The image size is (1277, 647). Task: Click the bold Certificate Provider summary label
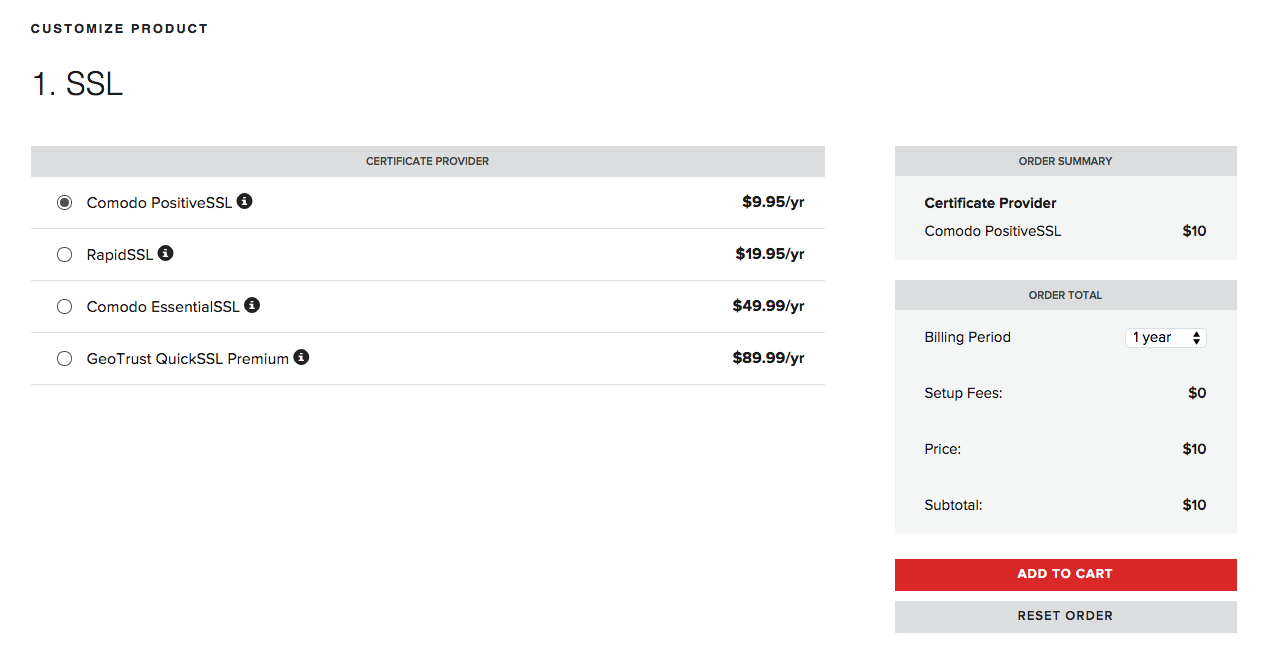(990, 203)
